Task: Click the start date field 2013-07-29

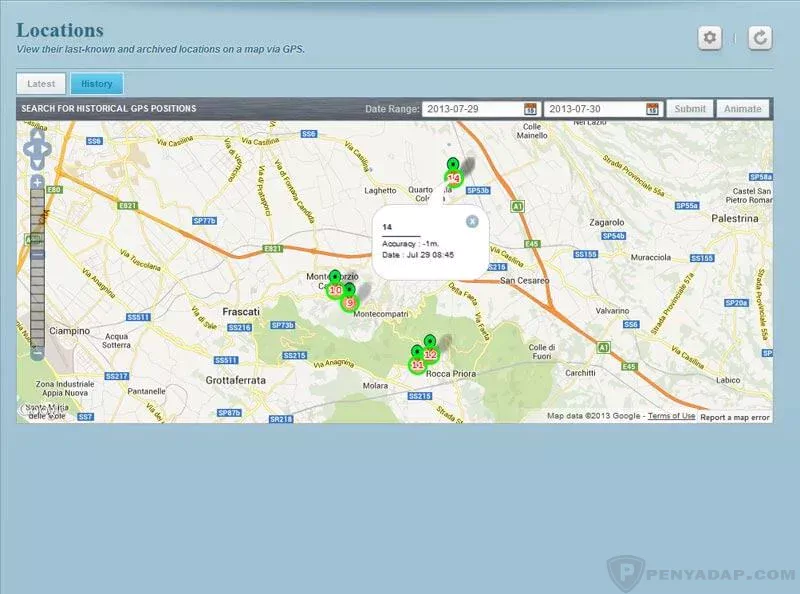Action: click(x=472, y=109)
